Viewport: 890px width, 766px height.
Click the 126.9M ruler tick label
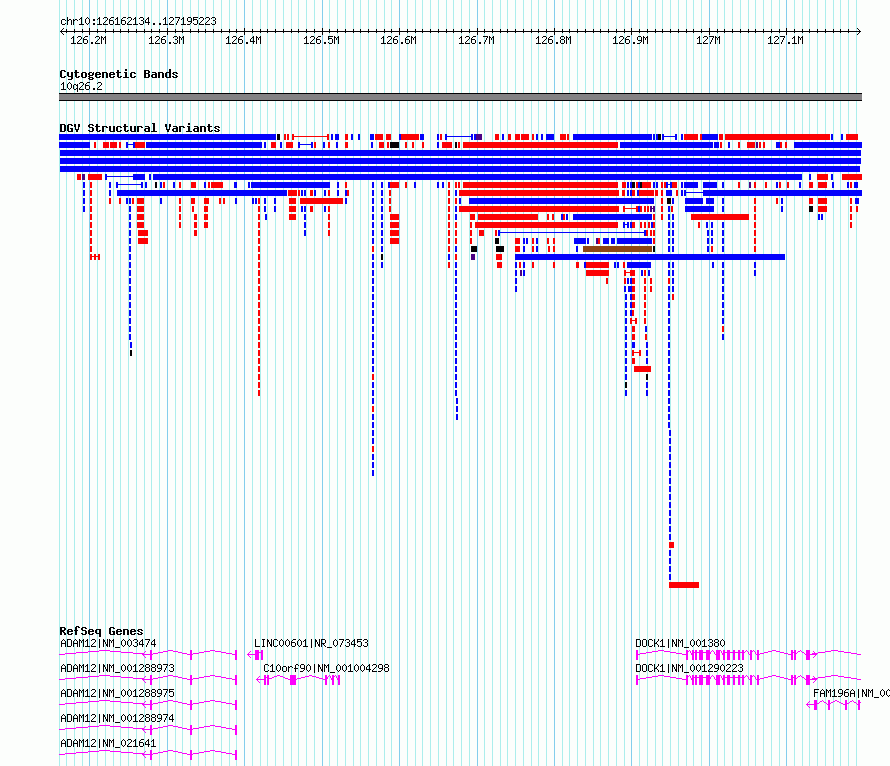(630, 40)
